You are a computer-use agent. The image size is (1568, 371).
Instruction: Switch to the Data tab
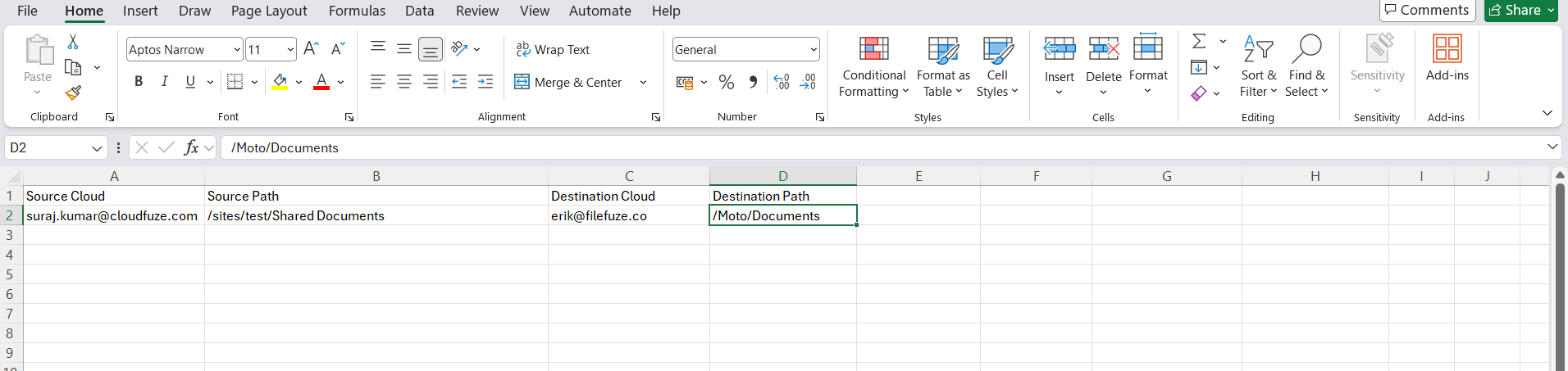(x=420, y=11)
